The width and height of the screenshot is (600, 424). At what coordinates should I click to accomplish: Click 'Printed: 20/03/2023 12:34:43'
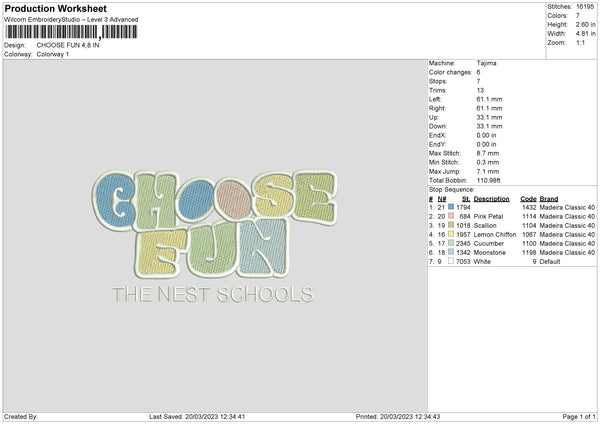coord(398,416)
